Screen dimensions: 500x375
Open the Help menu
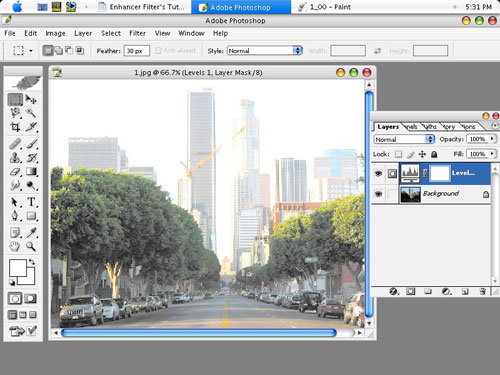[220, 33]
